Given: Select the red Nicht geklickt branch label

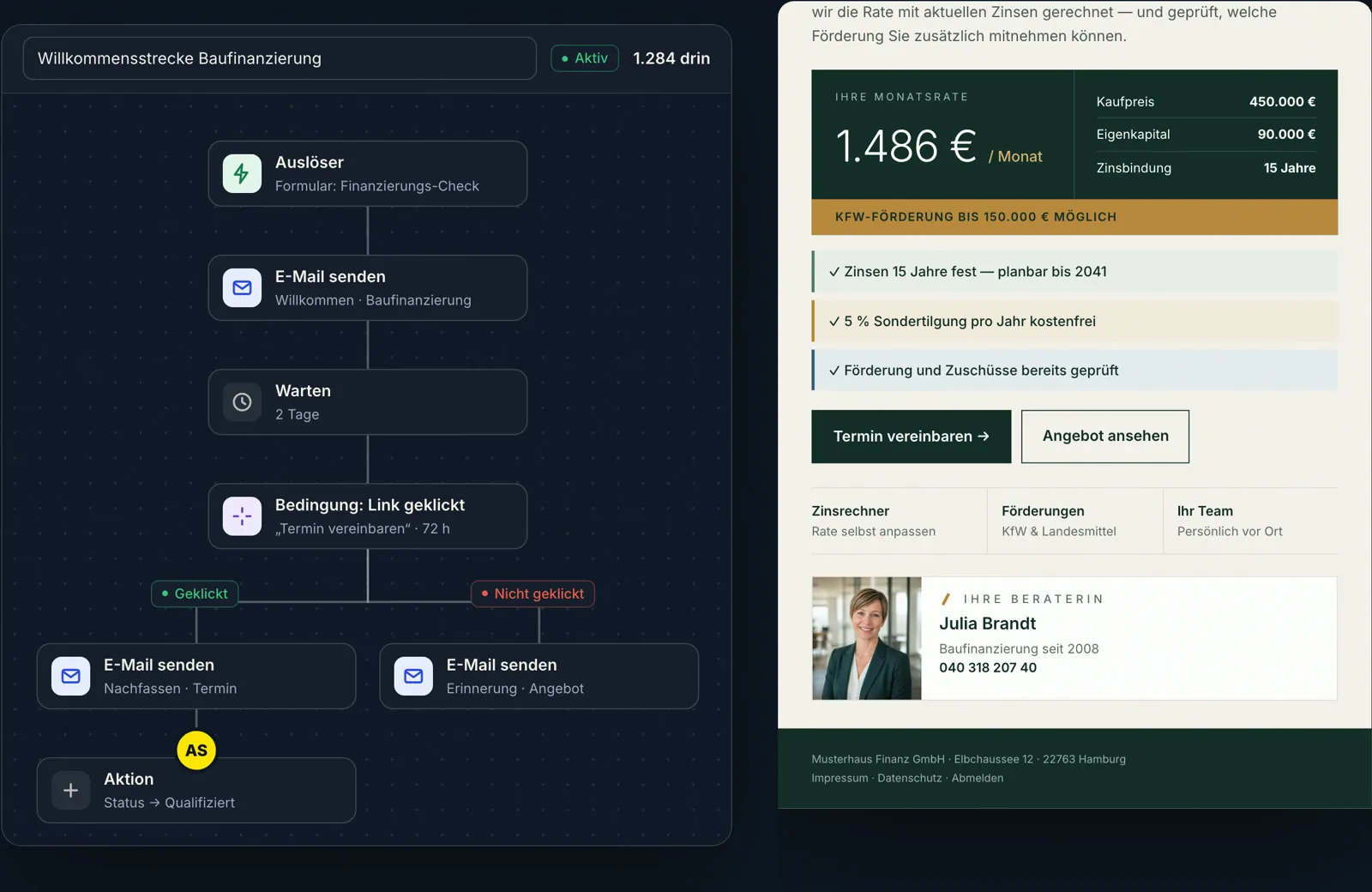Looking at the screenshot, I should click(x=533, y=594).
